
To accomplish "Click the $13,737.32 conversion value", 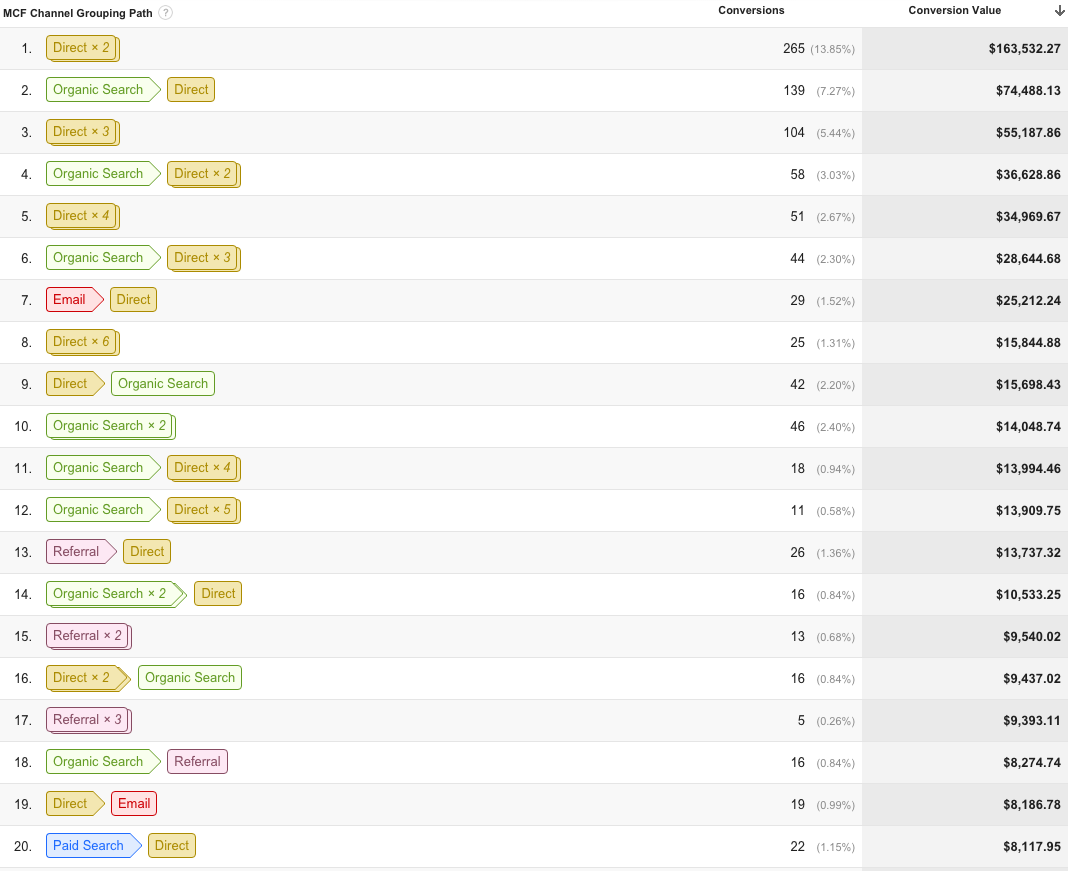I will (x=1028, y=552).
